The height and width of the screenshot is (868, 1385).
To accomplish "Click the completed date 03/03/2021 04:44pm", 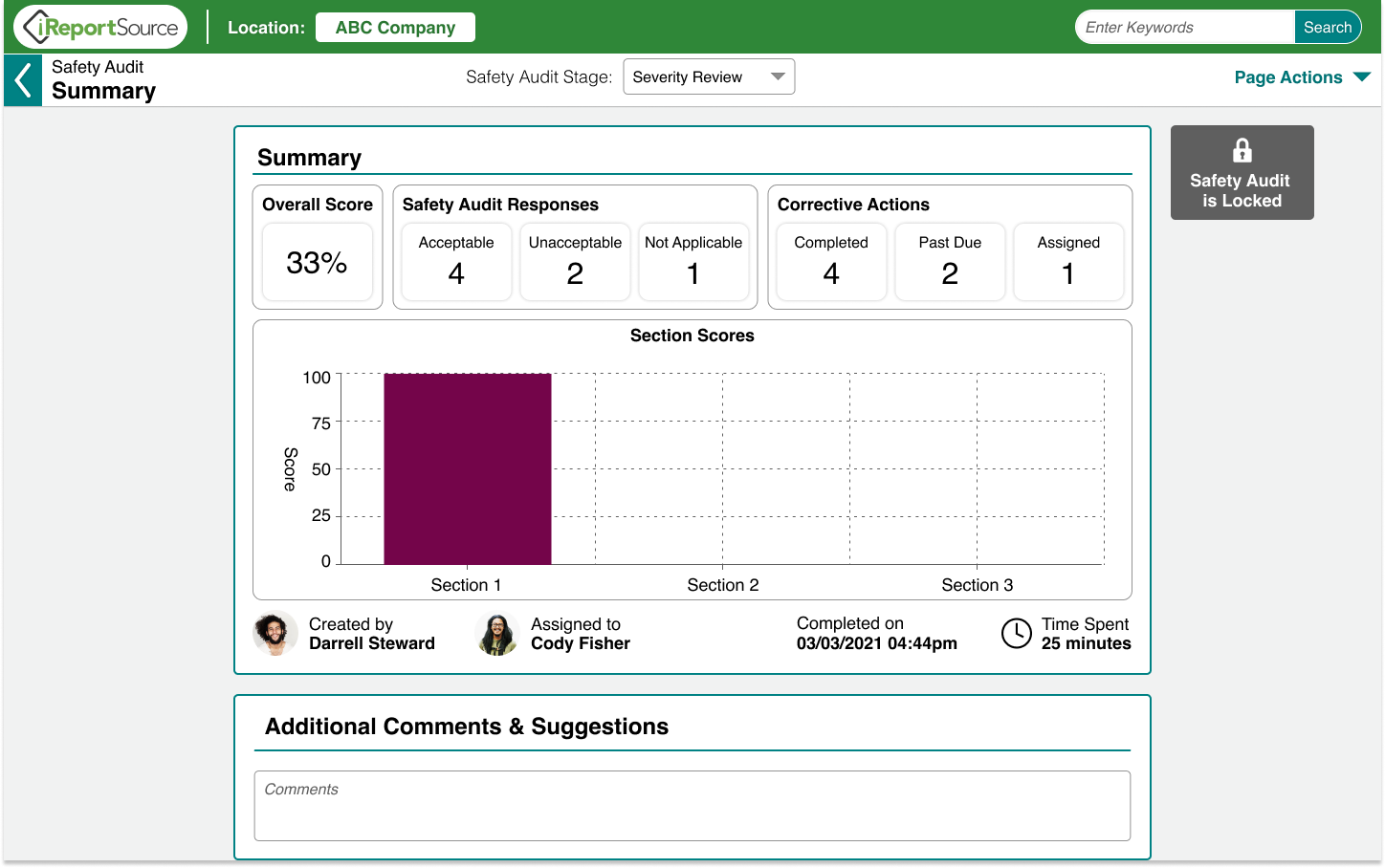I will tap(877, 643).
